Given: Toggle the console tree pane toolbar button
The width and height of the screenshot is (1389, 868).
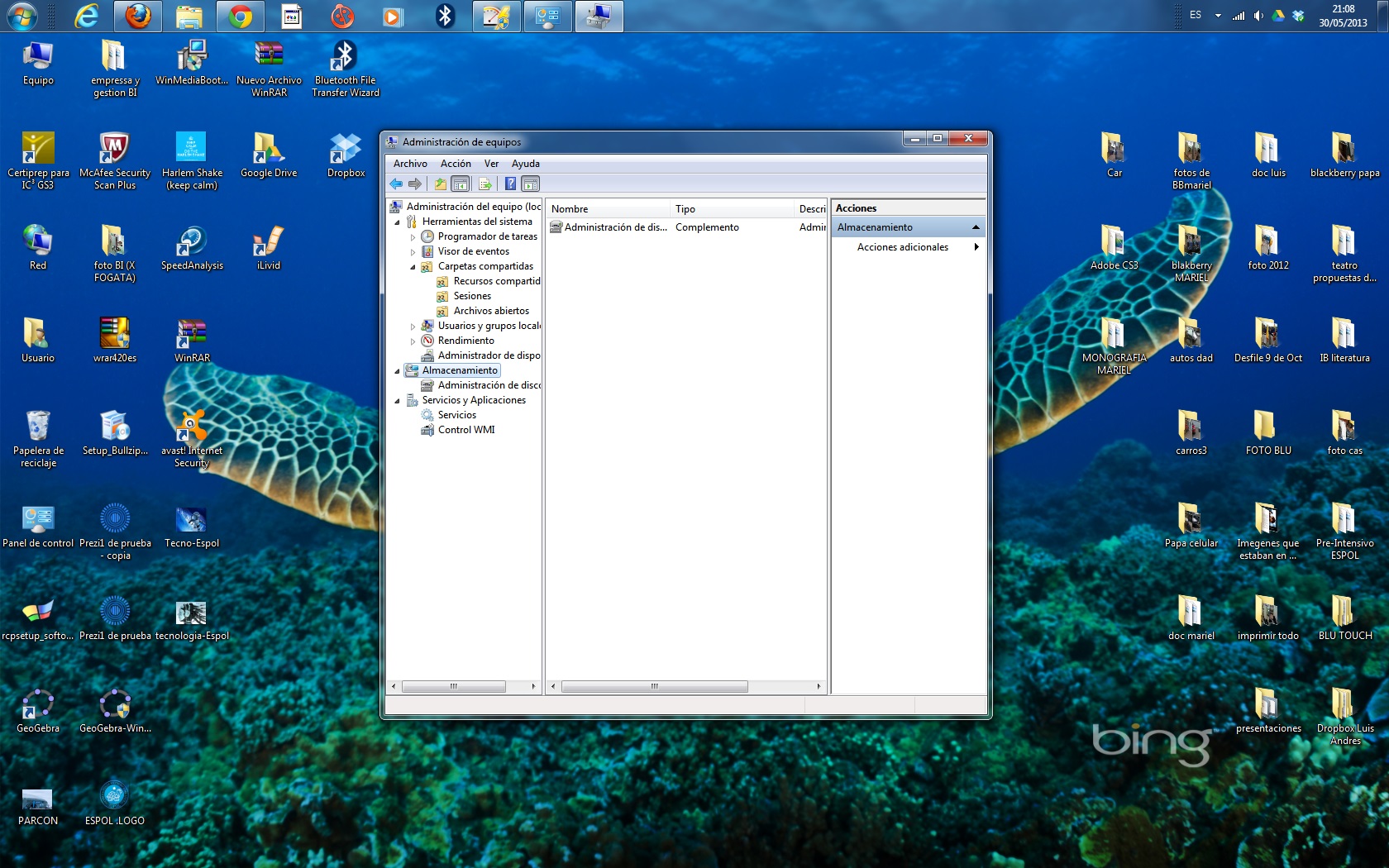Looking at the screenshot, I should (x=461, y=184).
